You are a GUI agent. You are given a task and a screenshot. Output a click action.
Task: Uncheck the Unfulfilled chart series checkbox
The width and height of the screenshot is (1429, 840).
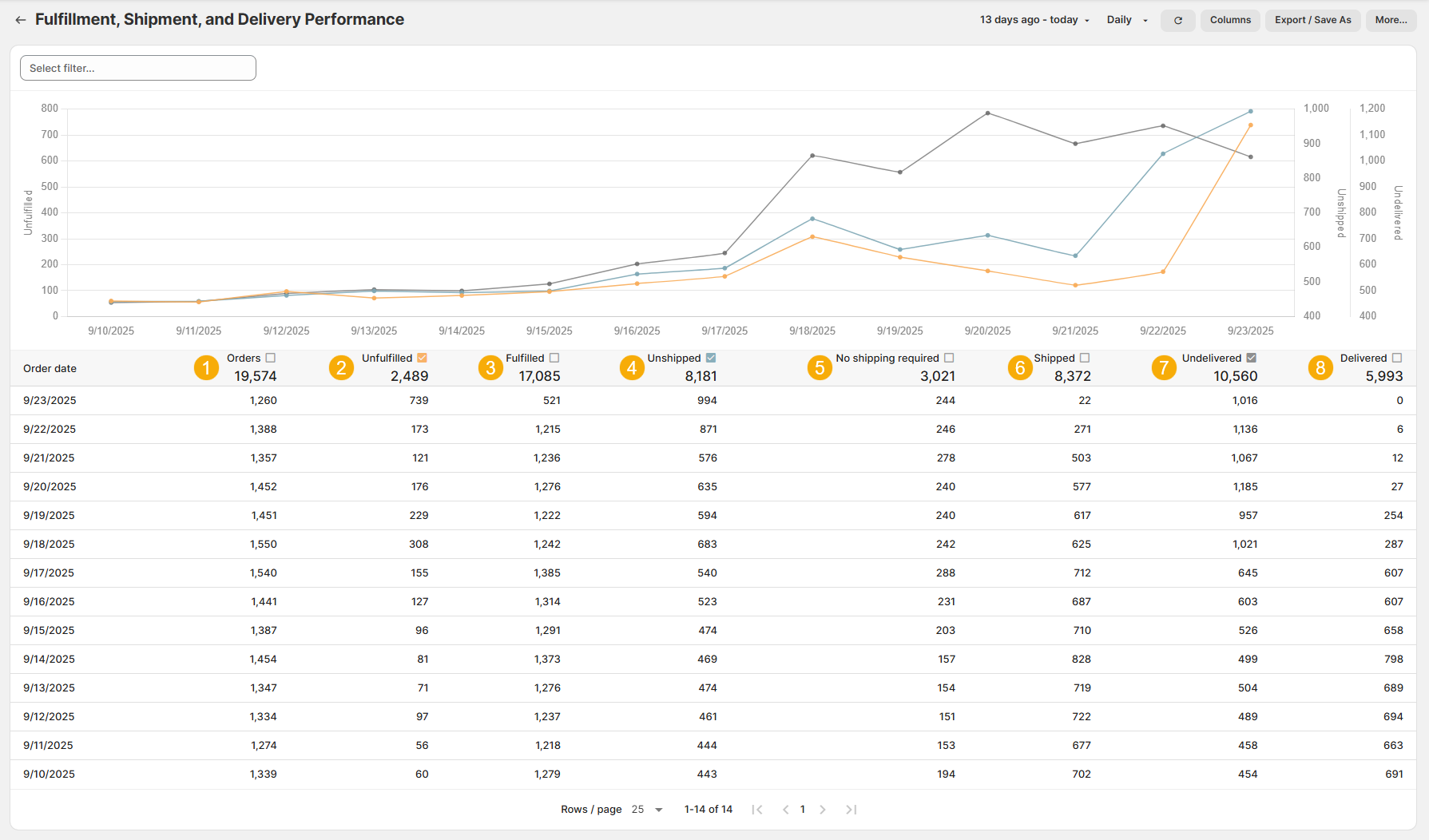(x=423, y=358)
